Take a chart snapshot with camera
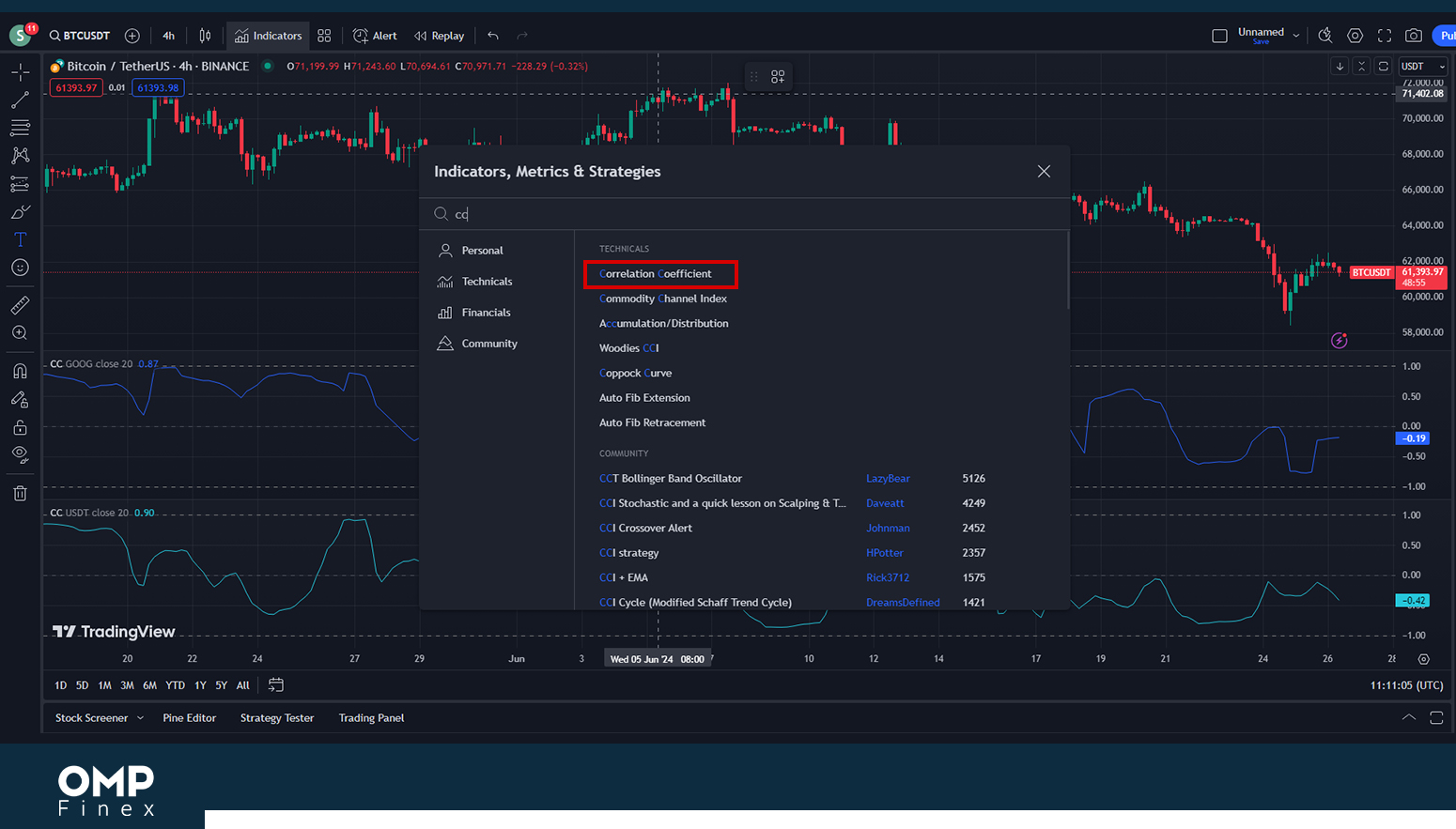Image resolution: width=1456 pixels, height=829 pixels. 1414,36
